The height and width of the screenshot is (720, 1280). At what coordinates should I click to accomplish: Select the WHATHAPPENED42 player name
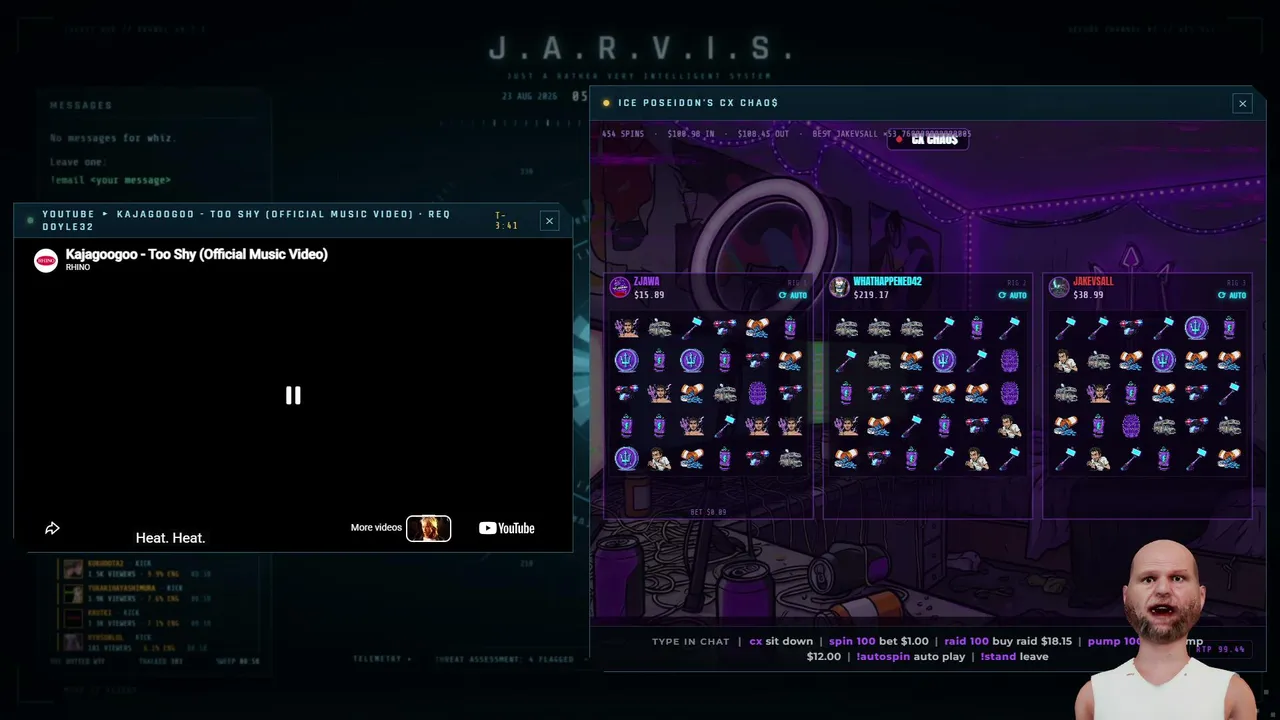pos(887,282)
